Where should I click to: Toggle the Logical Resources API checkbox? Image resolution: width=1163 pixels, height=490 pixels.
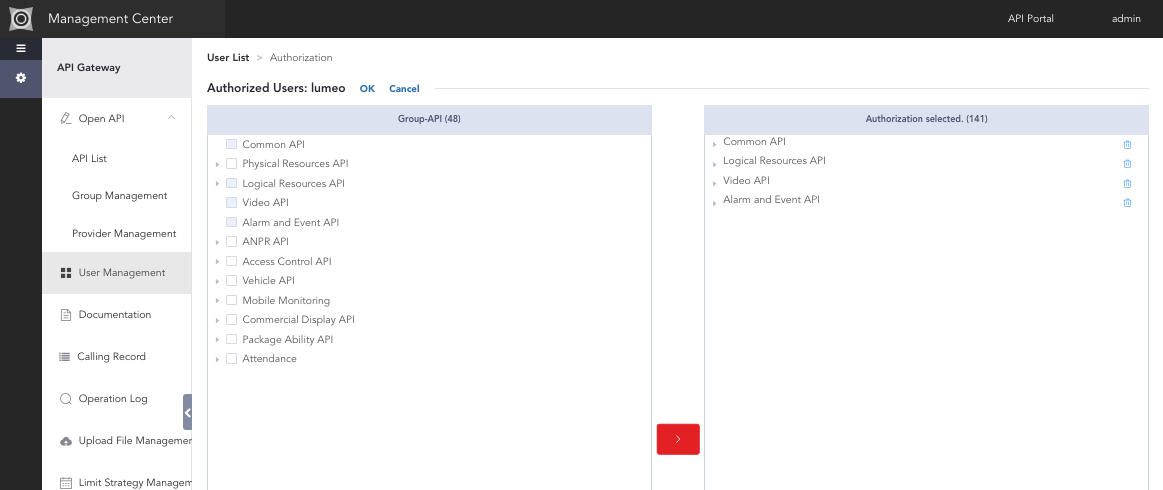[231, 183]
